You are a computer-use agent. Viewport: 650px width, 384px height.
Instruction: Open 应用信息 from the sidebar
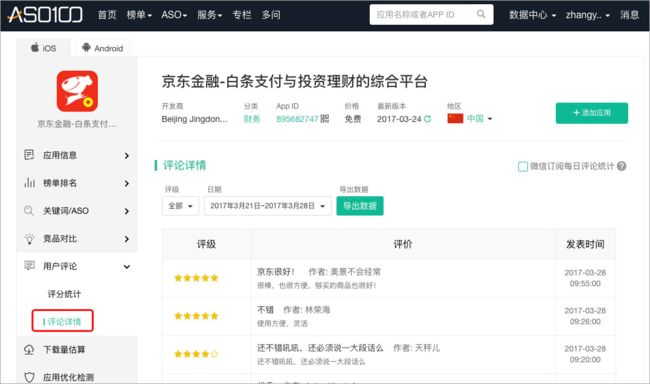[x=77, y=155]
